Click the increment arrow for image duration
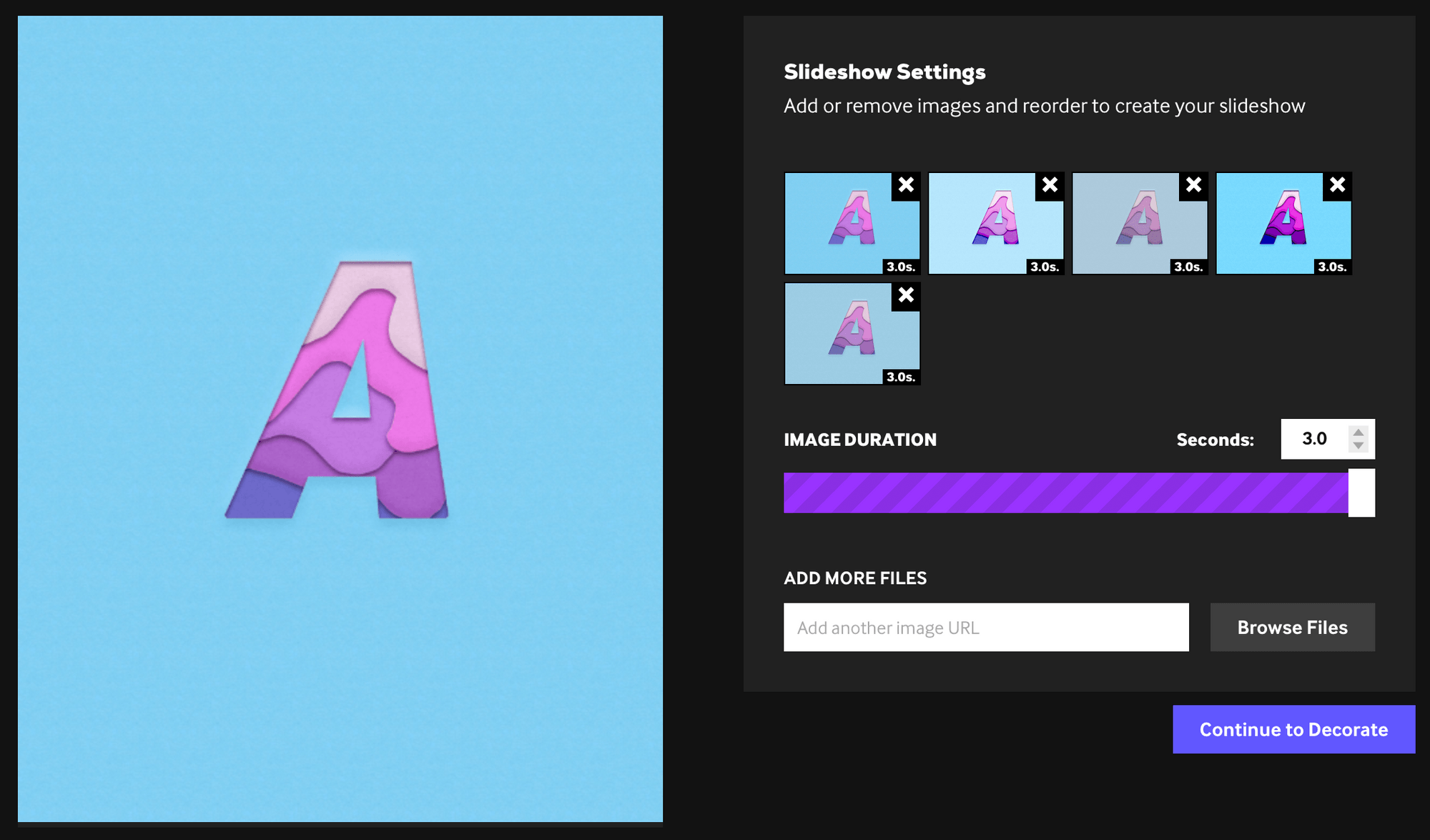Screen dimensions: 1430x840 [x=1358, y=432]
